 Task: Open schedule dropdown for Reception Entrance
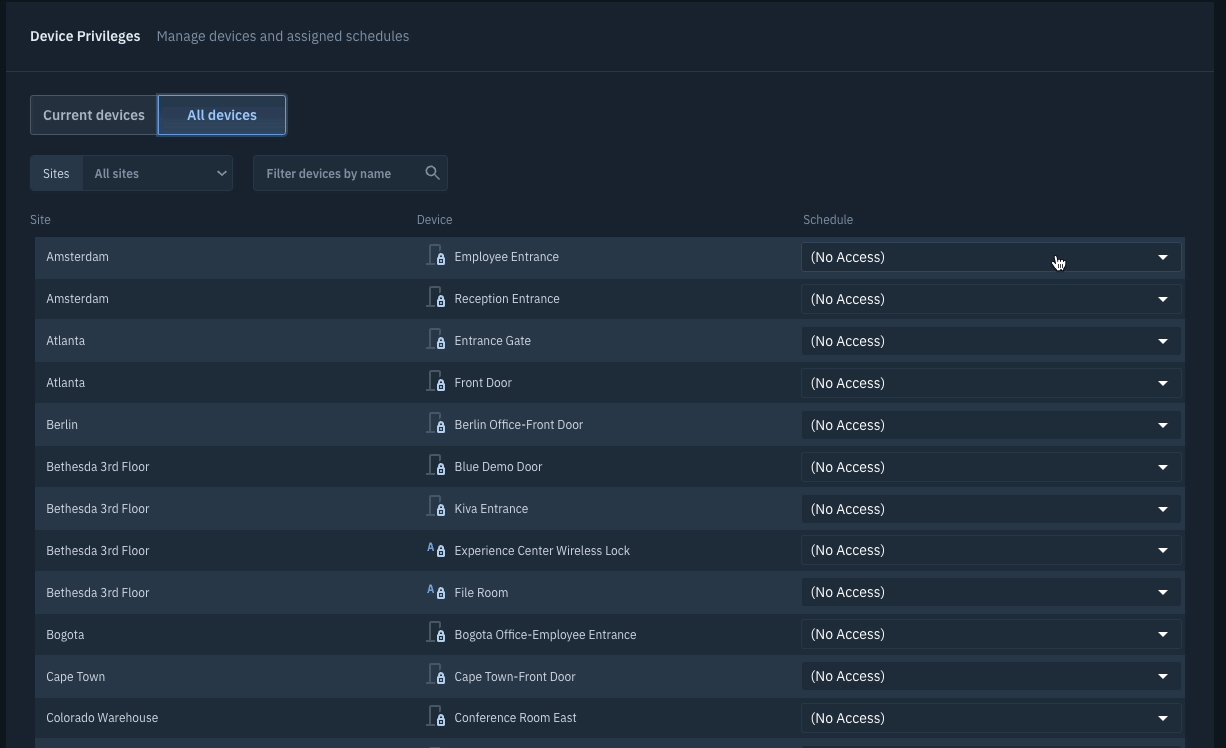click(x=991, y=299)
